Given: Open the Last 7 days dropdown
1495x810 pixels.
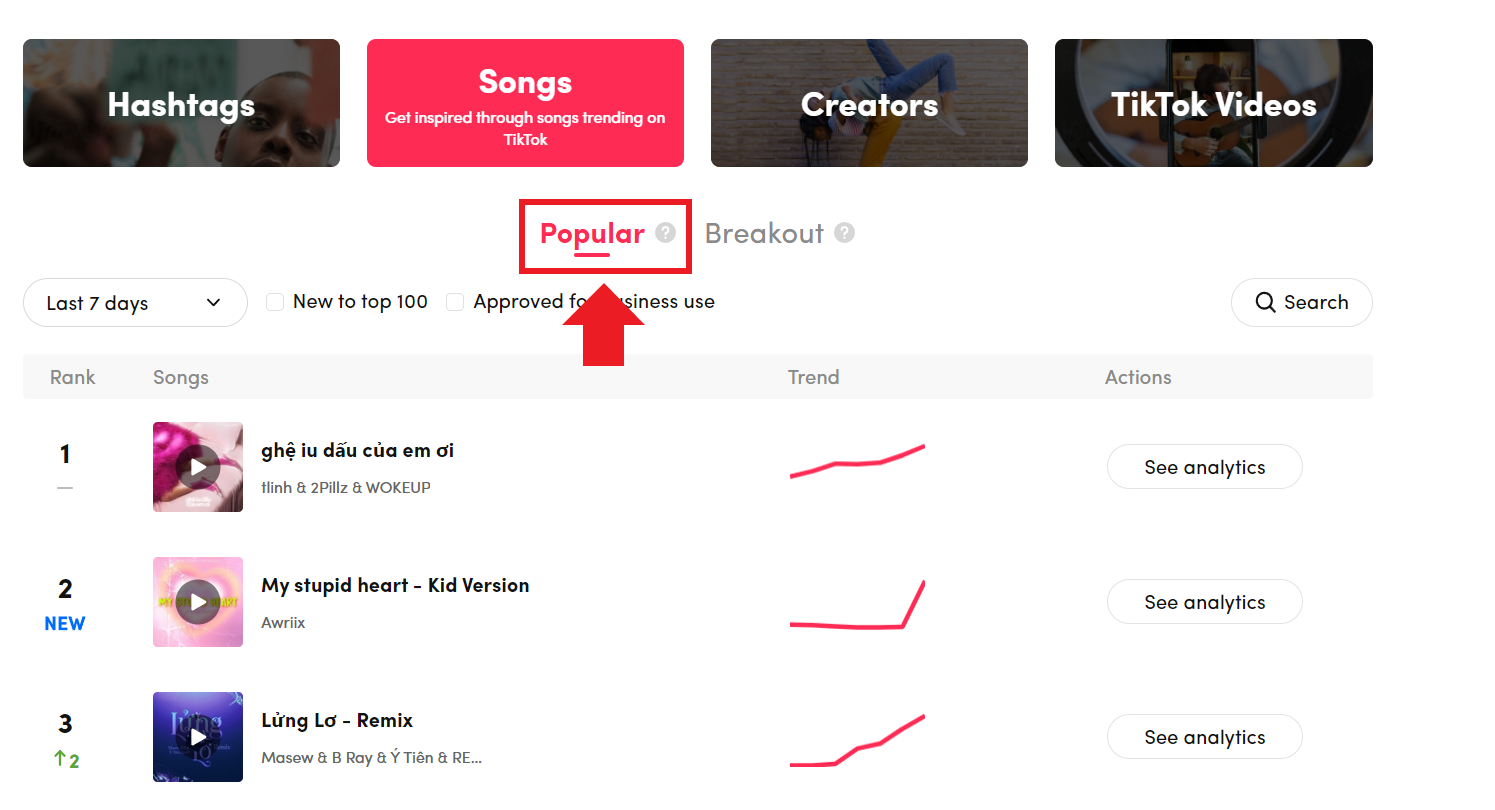Looking at the screenshot, I should [135, 303].
